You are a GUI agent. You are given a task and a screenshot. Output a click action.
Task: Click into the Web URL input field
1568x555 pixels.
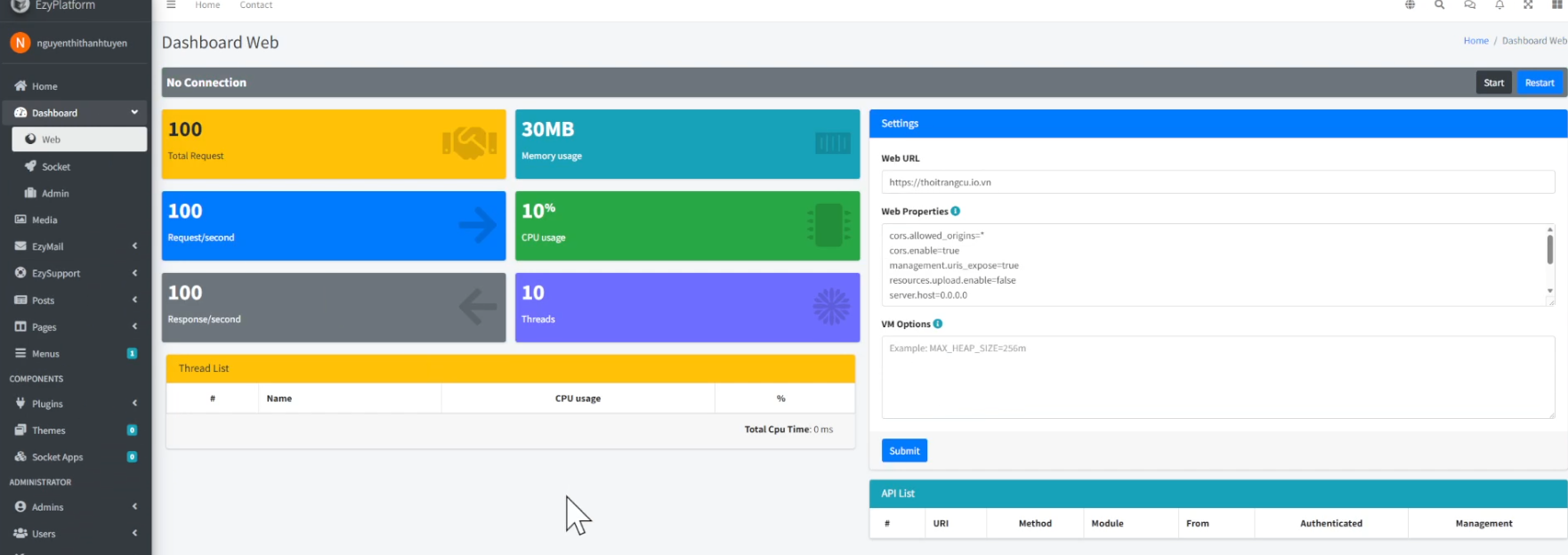[1216, 182]
